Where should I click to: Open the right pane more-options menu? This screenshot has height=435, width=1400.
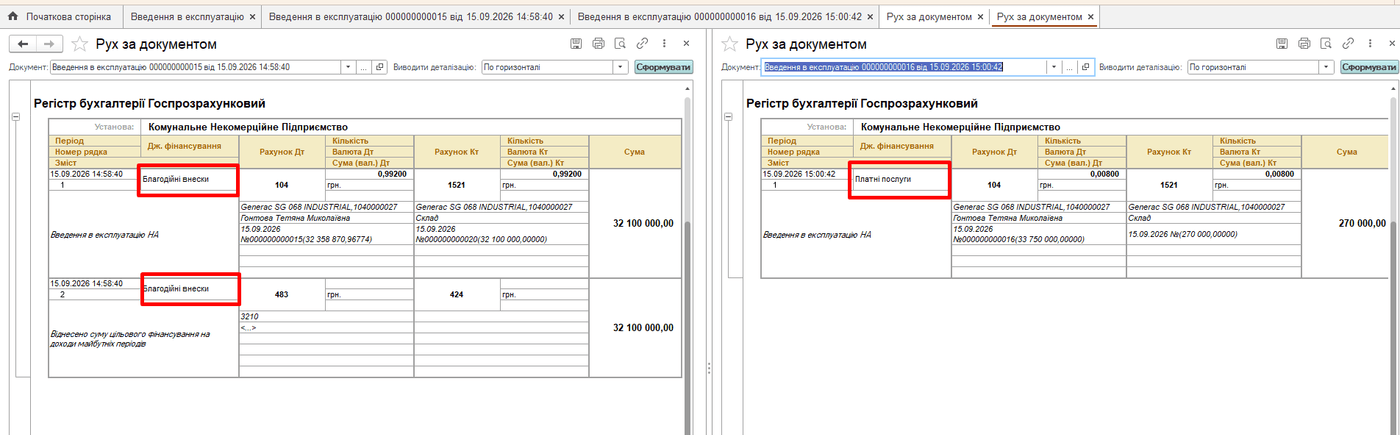point(1371,44)
